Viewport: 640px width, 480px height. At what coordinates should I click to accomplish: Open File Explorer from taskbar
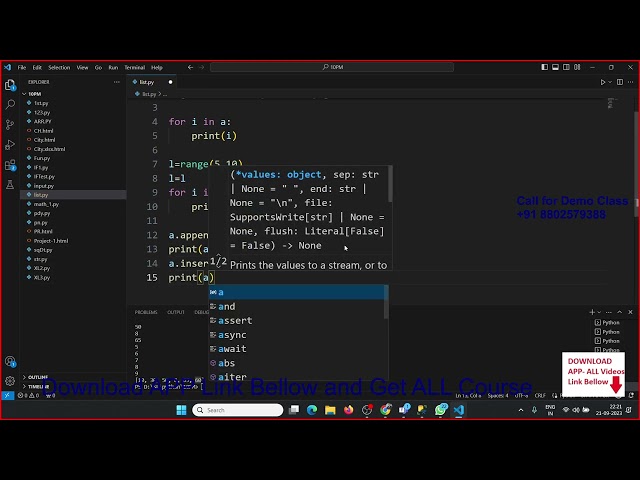tap(330, 410)
